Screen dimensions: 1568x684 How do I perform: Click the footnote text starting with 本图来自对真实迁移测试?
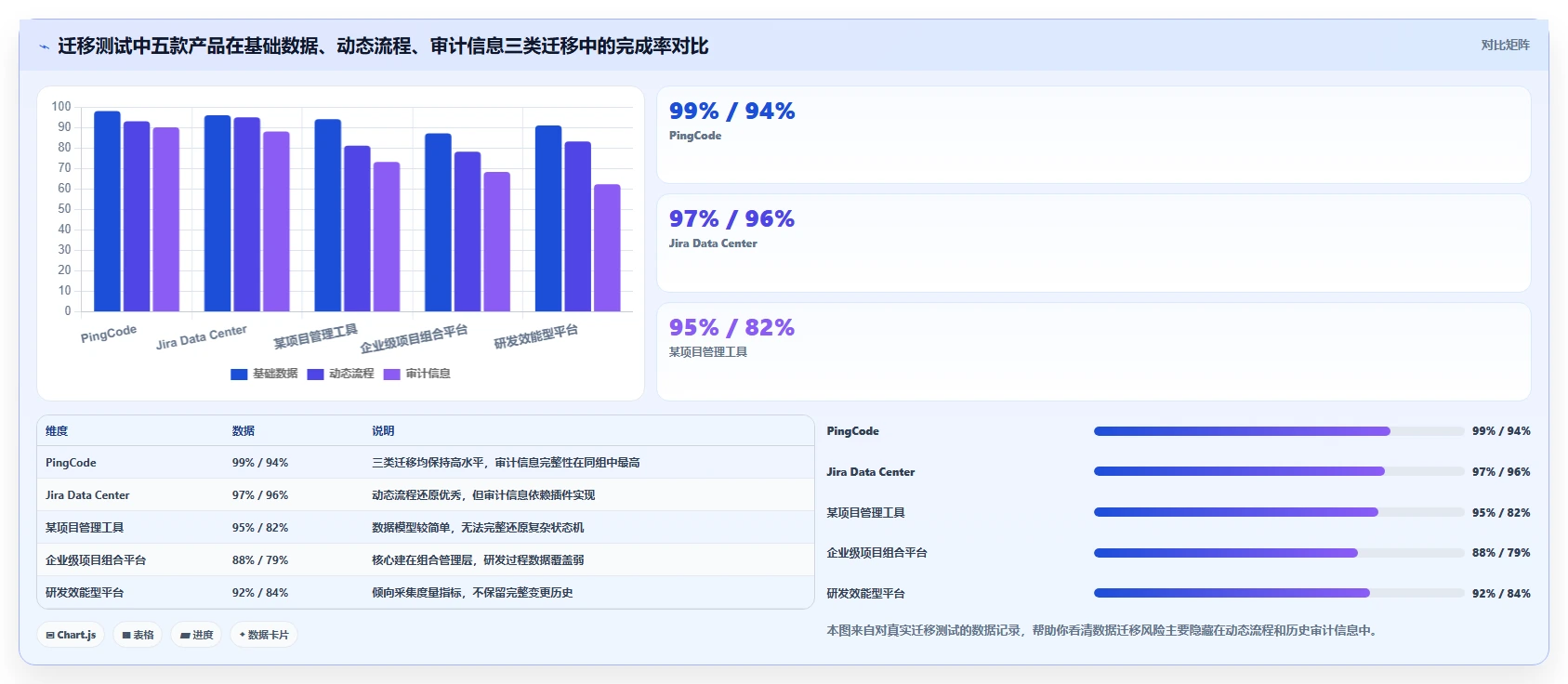1103,630
